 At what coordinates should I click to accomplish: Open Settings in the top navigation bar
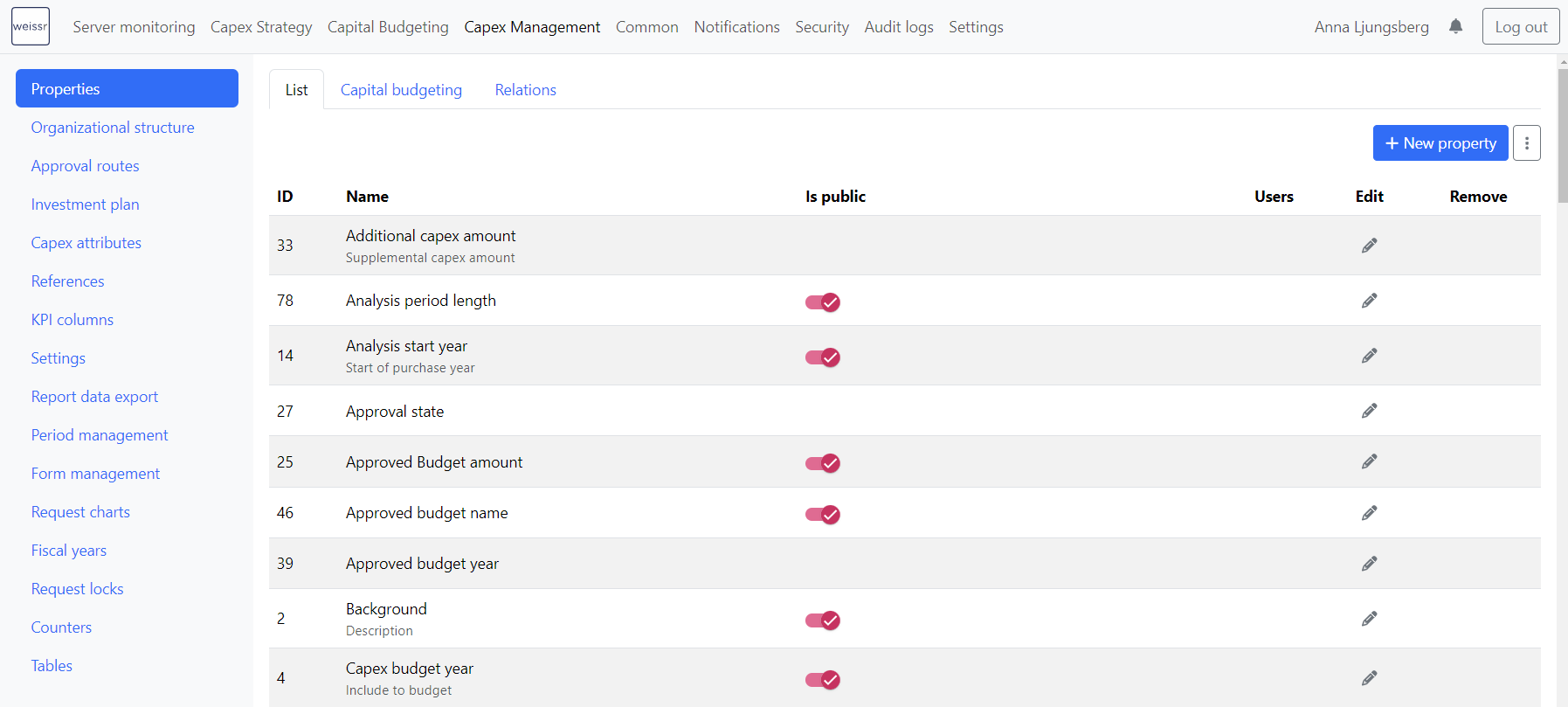pos(976,27)
